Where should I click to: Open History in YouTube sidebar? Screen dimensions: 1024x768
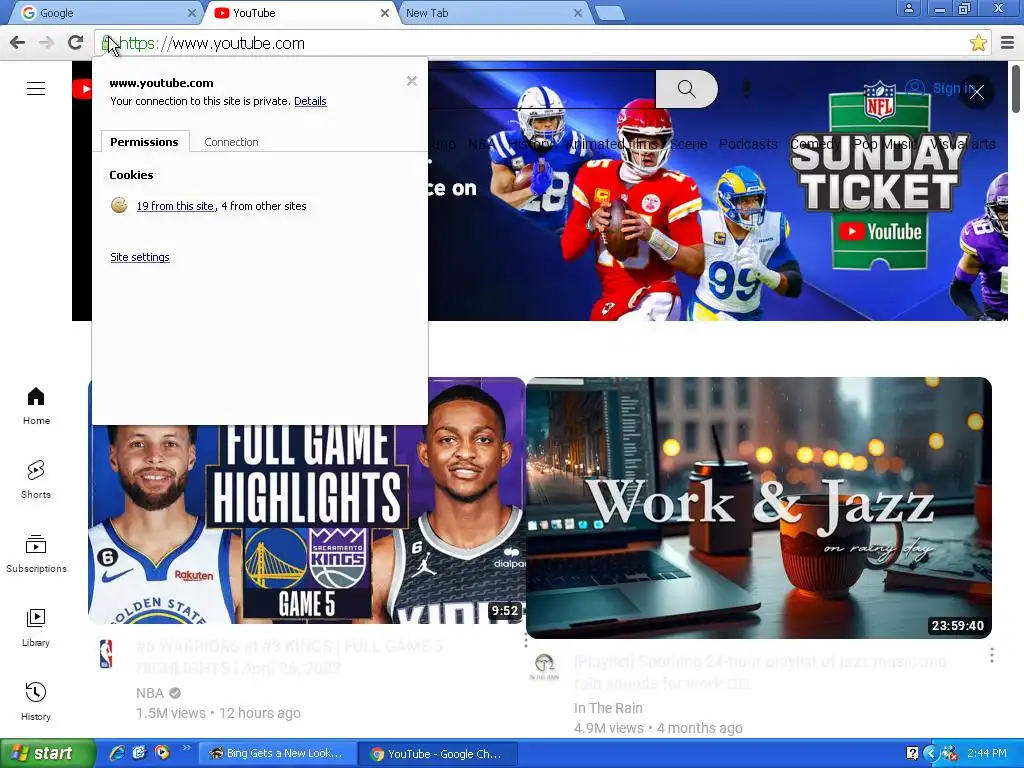point(36,701)
